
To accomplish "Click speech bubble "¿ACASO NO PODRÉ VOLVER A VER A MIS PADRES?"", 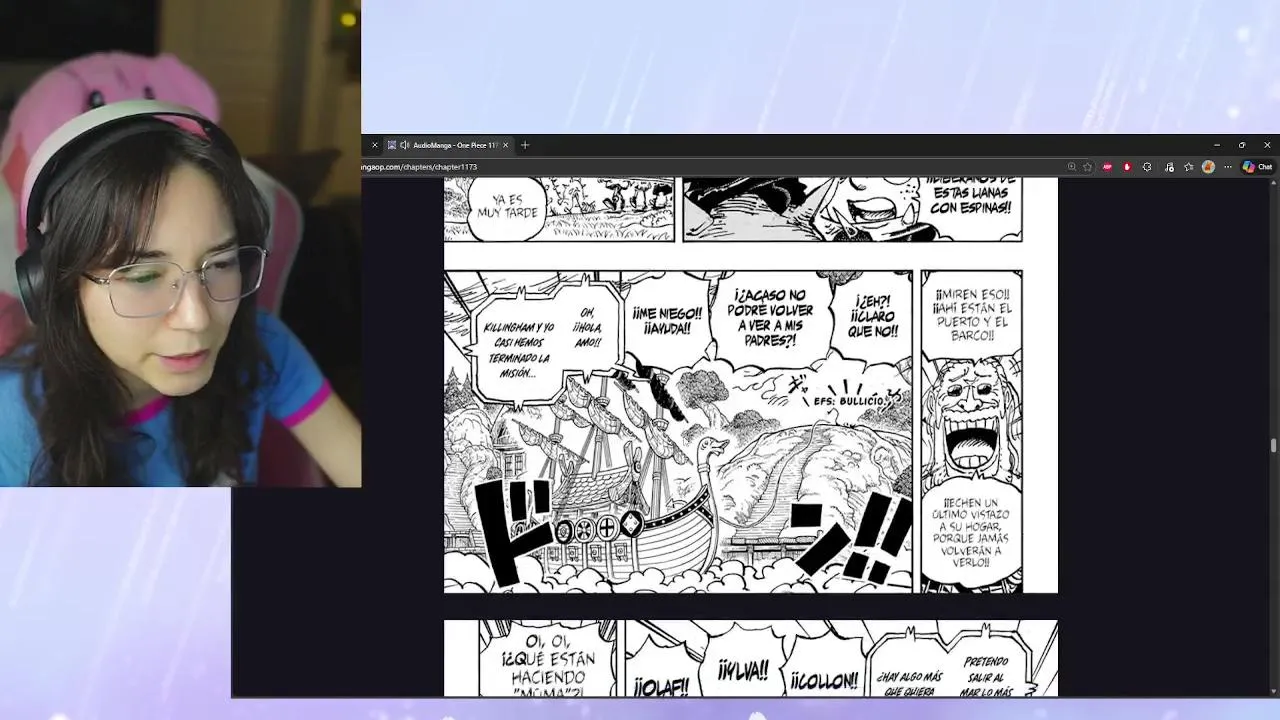I will click(x=768, y=318).
